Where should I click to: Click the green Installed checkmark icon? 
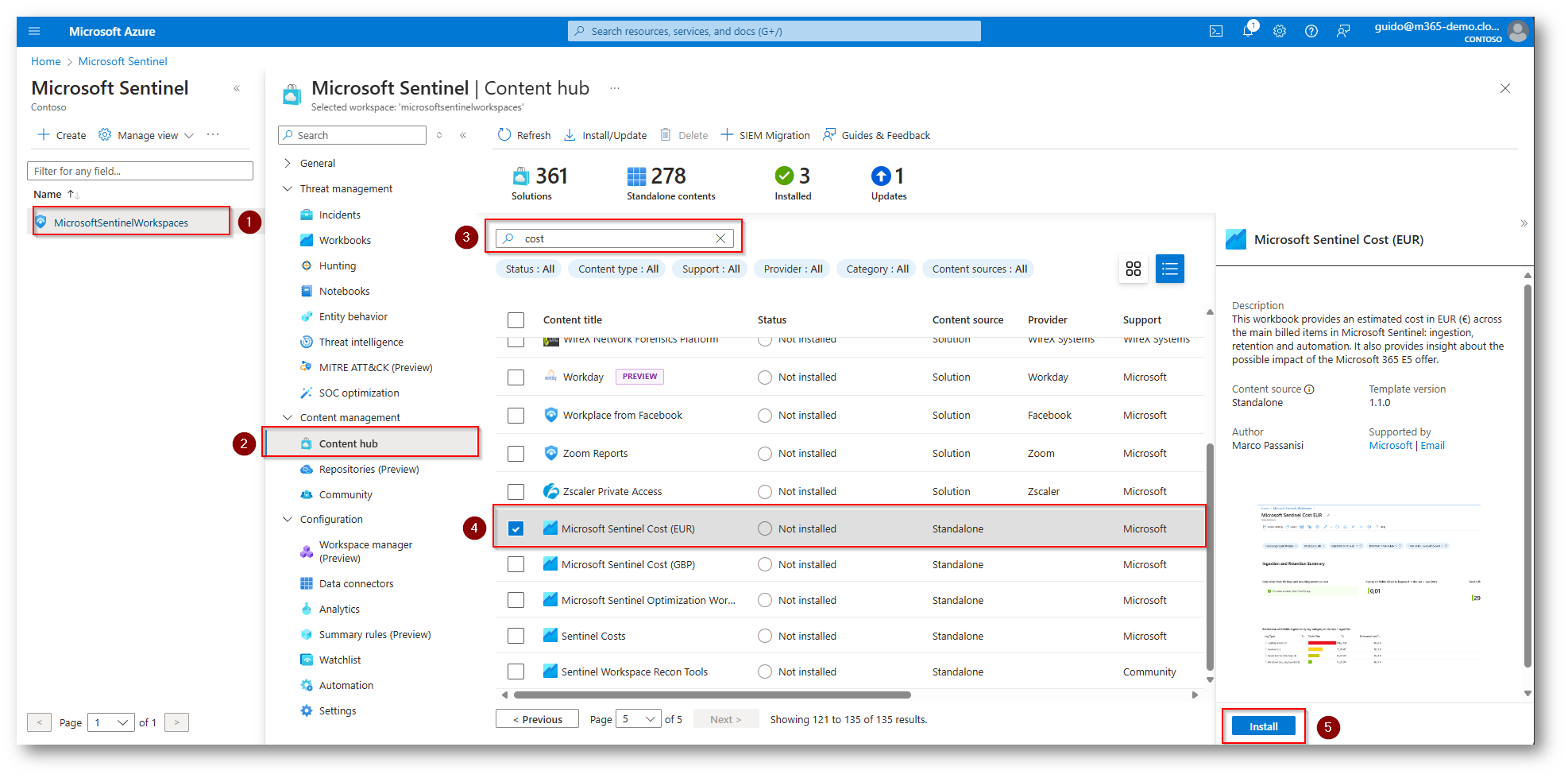point(784,176)
